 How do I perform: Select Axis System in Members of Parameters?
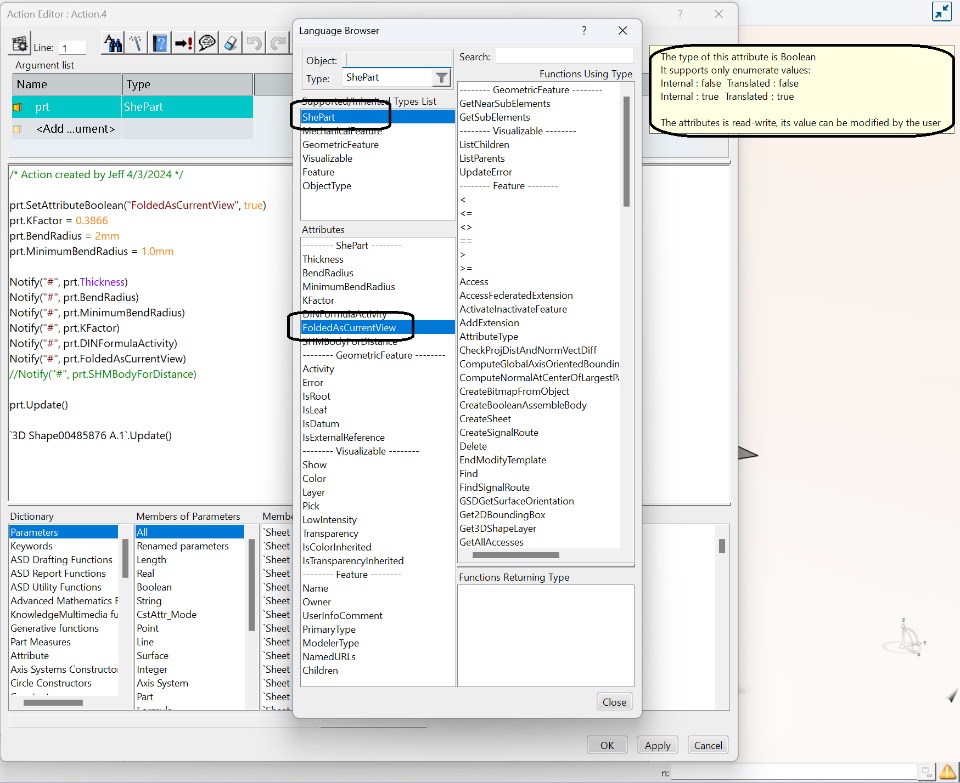(162, 683)
